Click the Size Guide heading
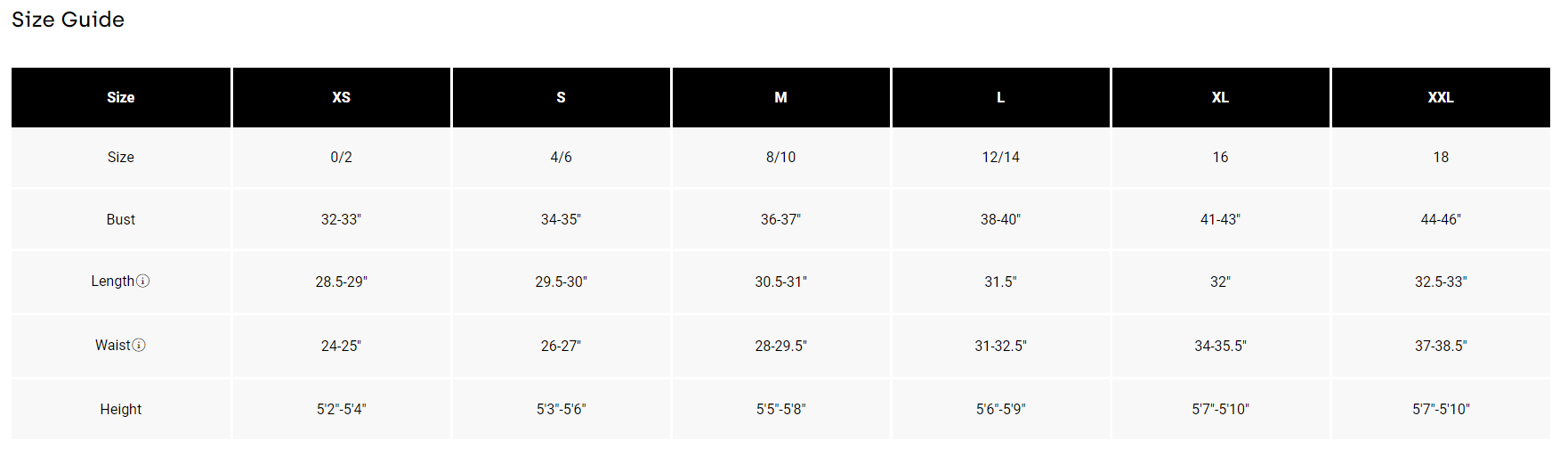This screenshot has height=457, width=1568. coord(68,20)
